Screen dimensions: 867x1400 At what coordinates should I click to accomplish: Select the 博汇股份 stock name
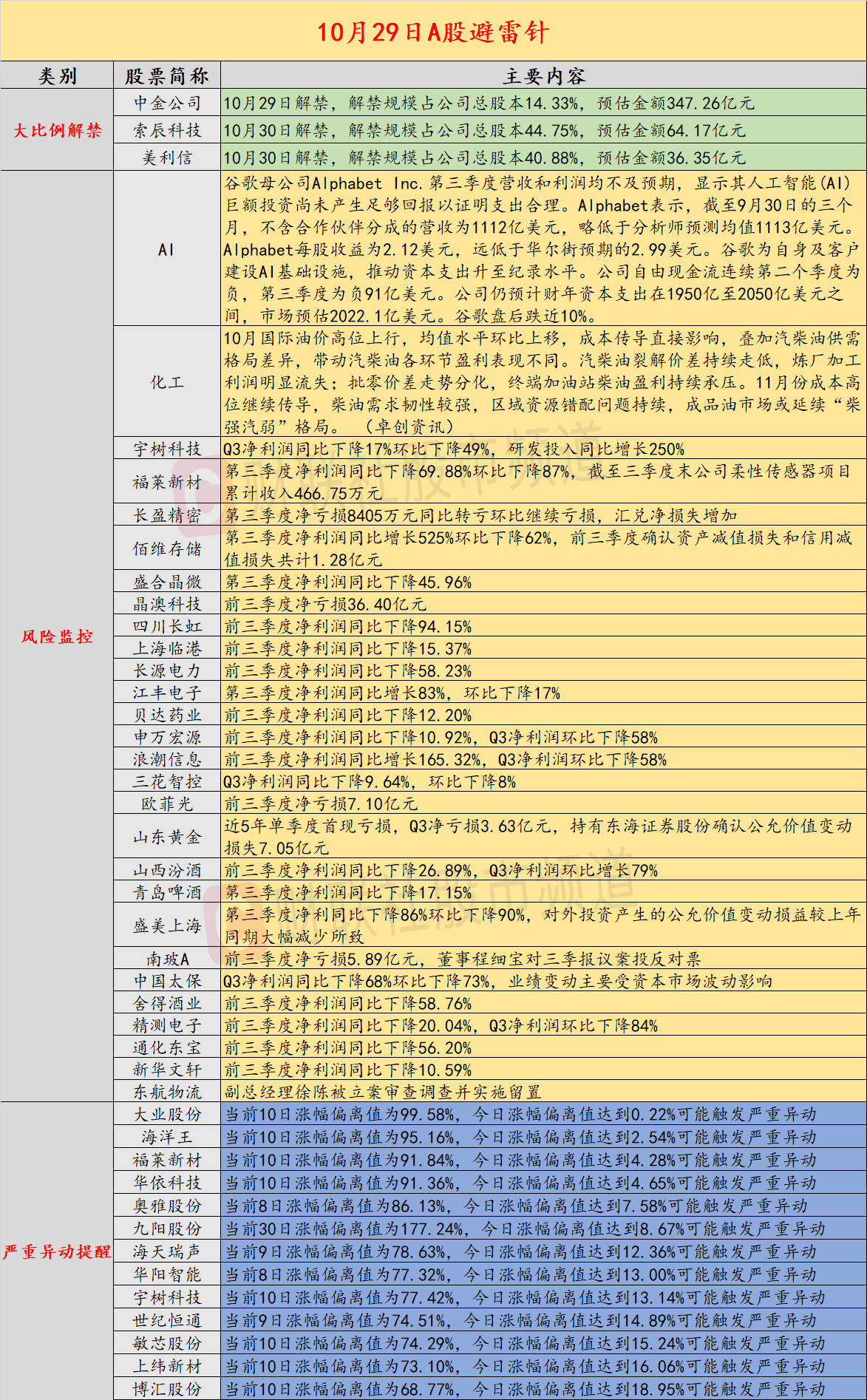(x=167, y=1389)
